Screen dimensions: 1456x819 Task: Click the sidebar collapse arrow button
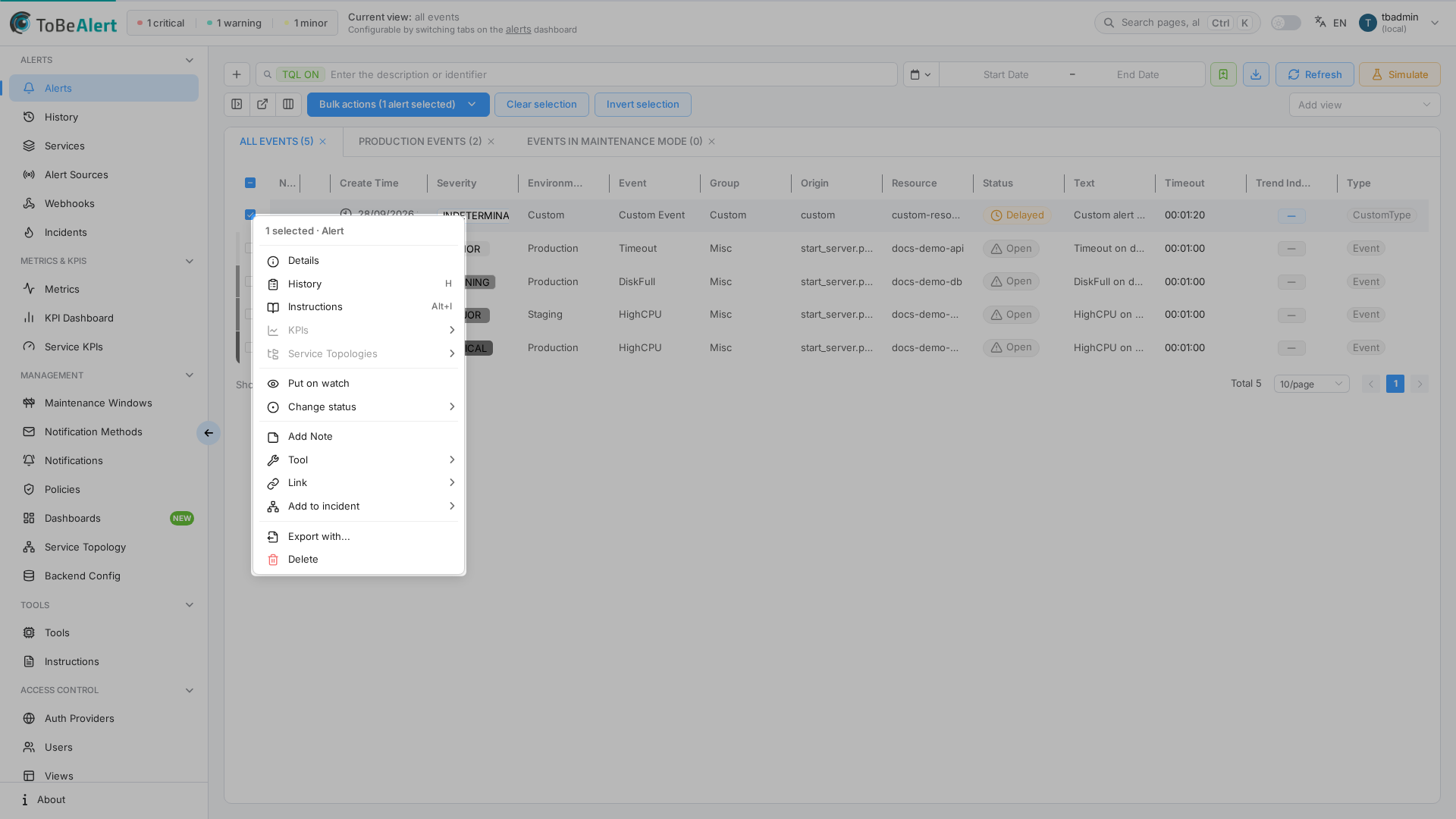(x=209, y=433)
